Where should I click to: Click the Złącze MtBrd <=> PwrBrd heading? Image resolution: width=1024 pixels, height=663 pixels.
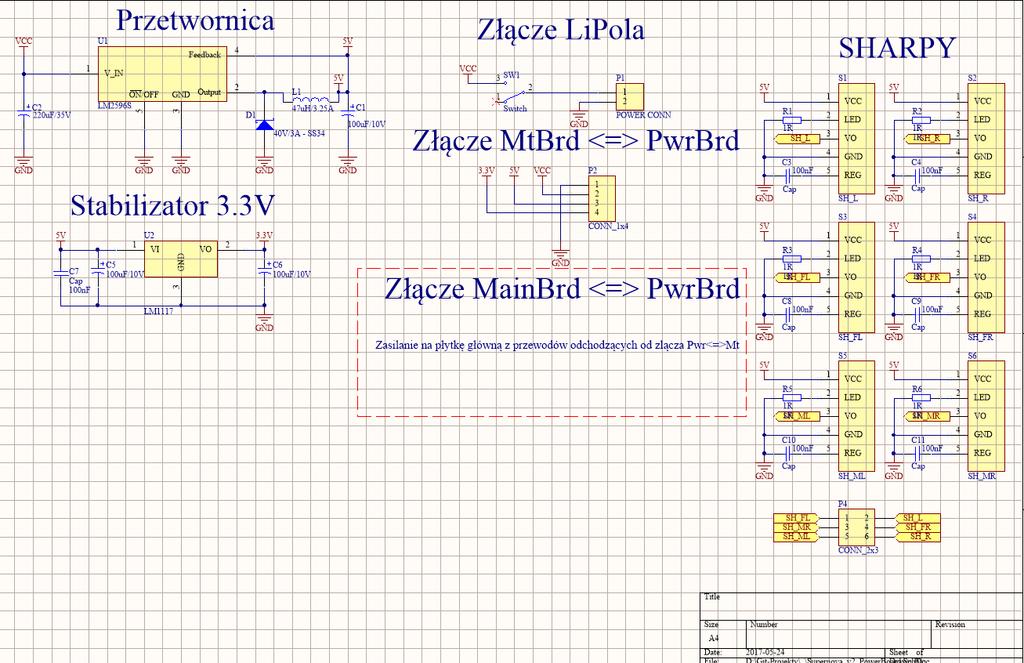click(x=575, y=140)
